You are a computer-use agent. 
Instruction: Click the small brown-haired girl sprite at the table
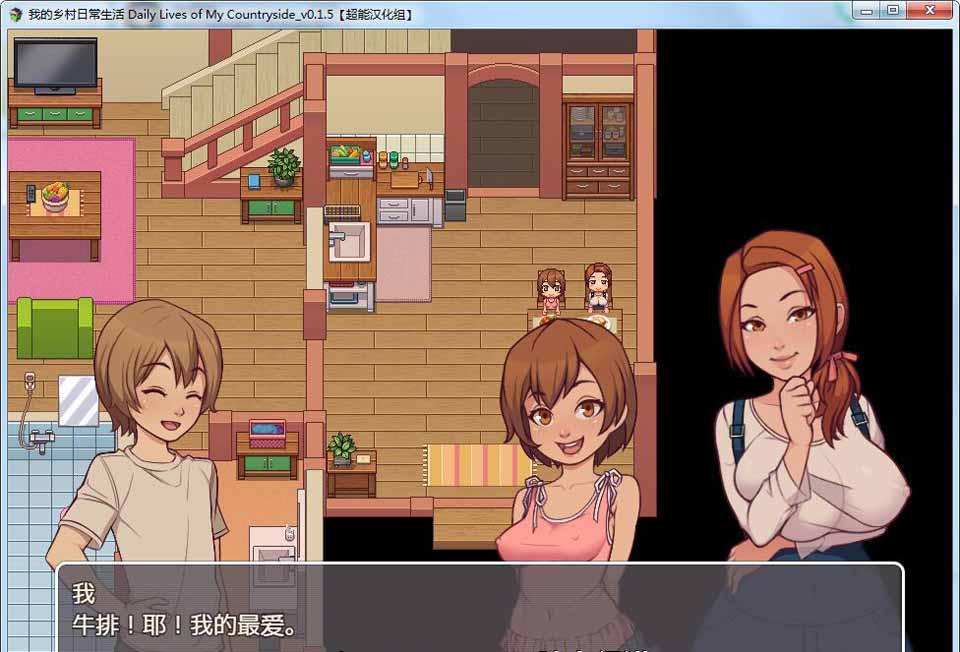click(x=549, y=291)
